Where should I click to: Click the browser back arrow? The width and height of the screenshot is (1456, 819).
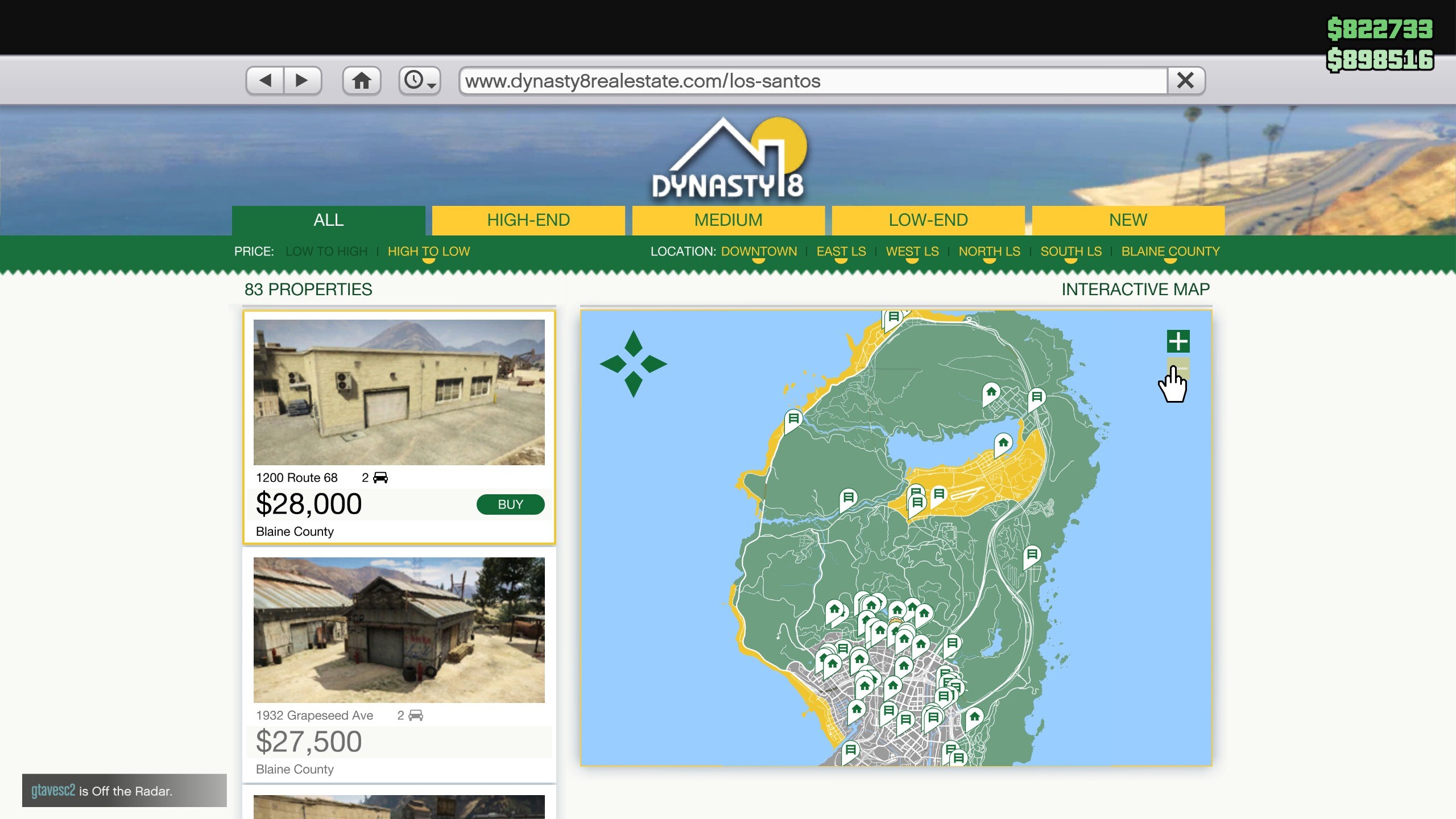(264, 80)
